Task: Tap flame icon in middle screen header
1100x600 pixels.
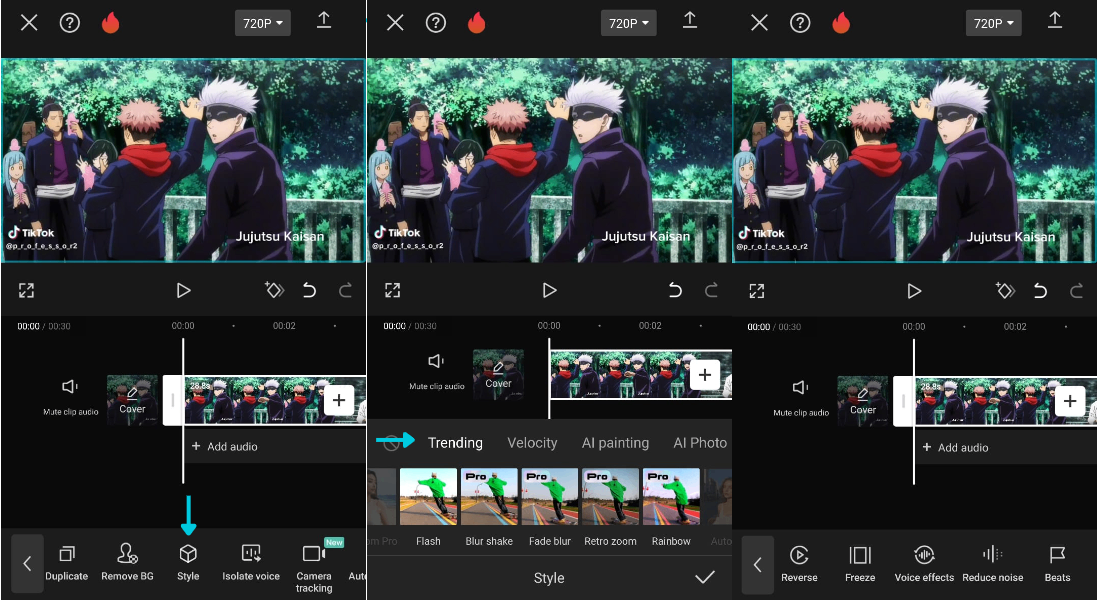Action: tap(477, 23)
